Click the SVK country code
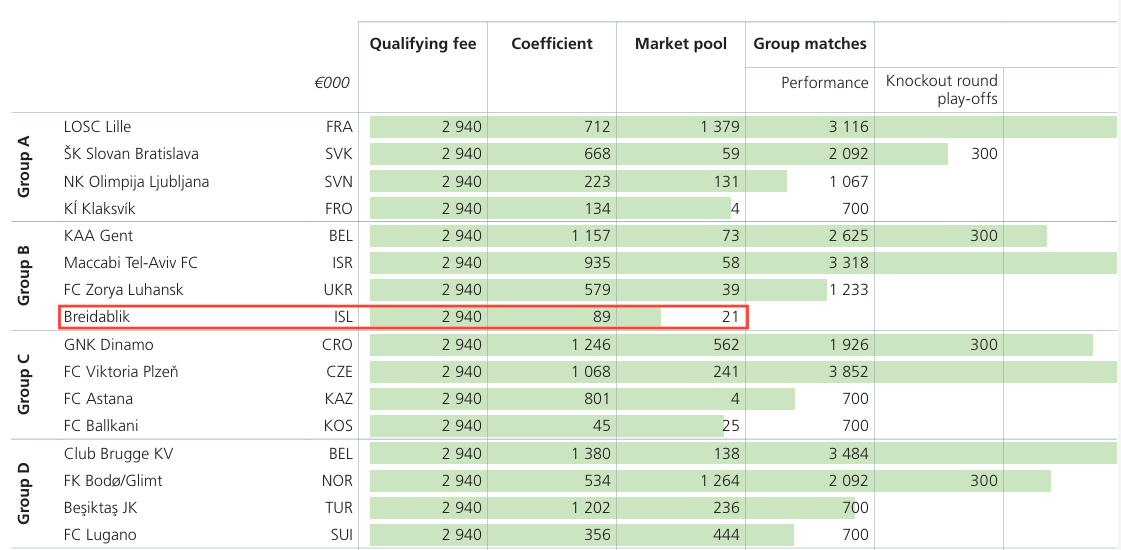This screenshot has width=1121, height=550. (x=338, y=154)
